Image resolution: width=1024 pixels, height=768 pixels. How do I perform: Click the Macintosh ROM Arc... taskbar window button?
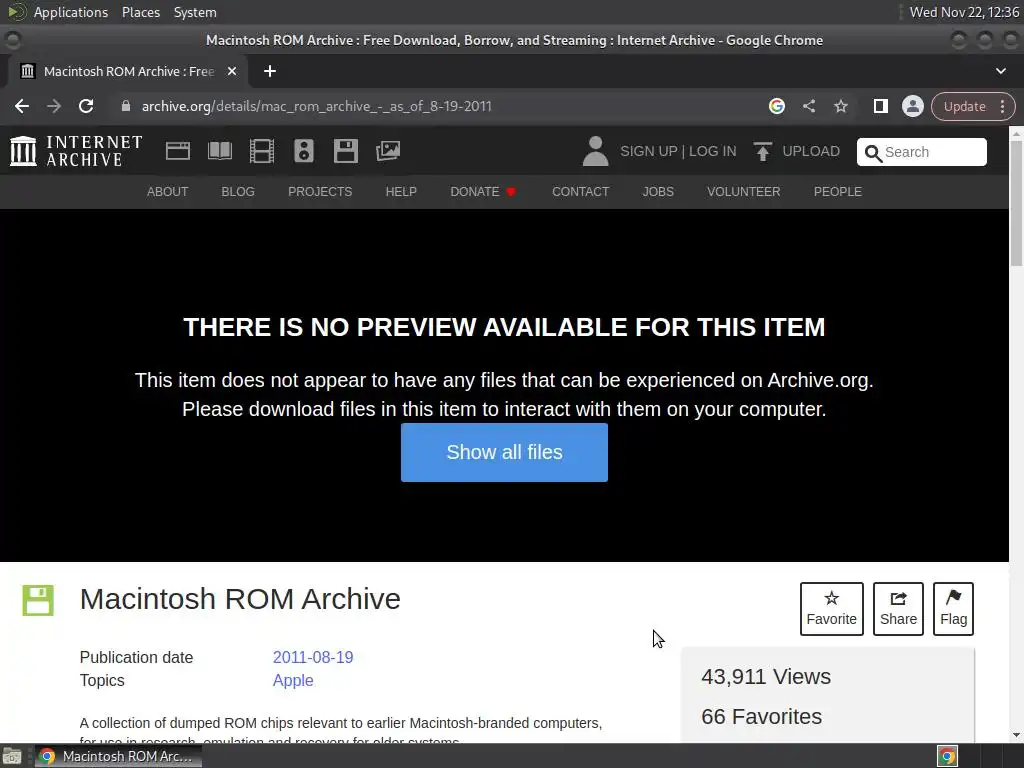[x=118, y=756]
